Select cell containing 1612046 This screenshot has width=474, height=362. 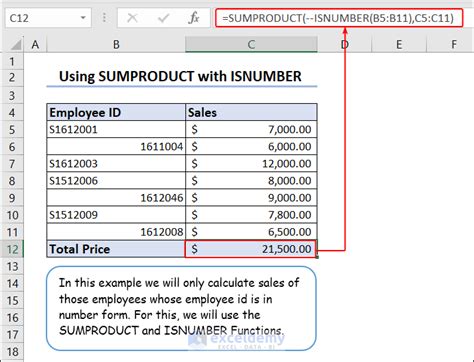coord(116,198)
